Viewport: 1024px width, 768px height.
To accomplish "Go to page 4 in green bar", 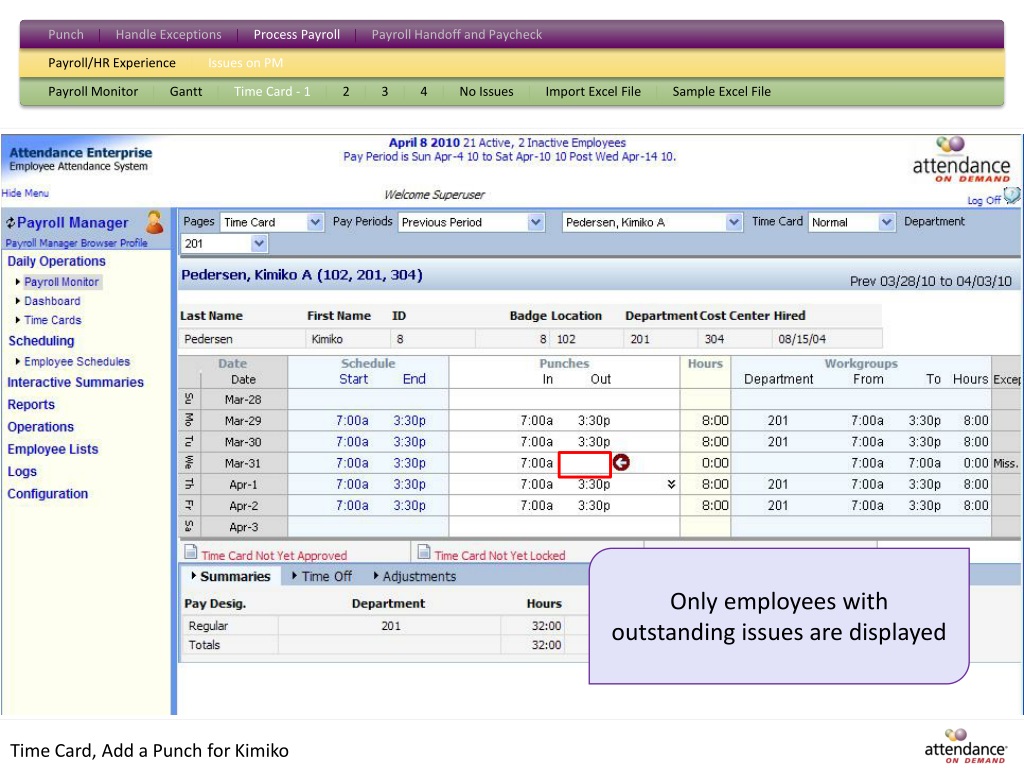I will click(423, 91).
